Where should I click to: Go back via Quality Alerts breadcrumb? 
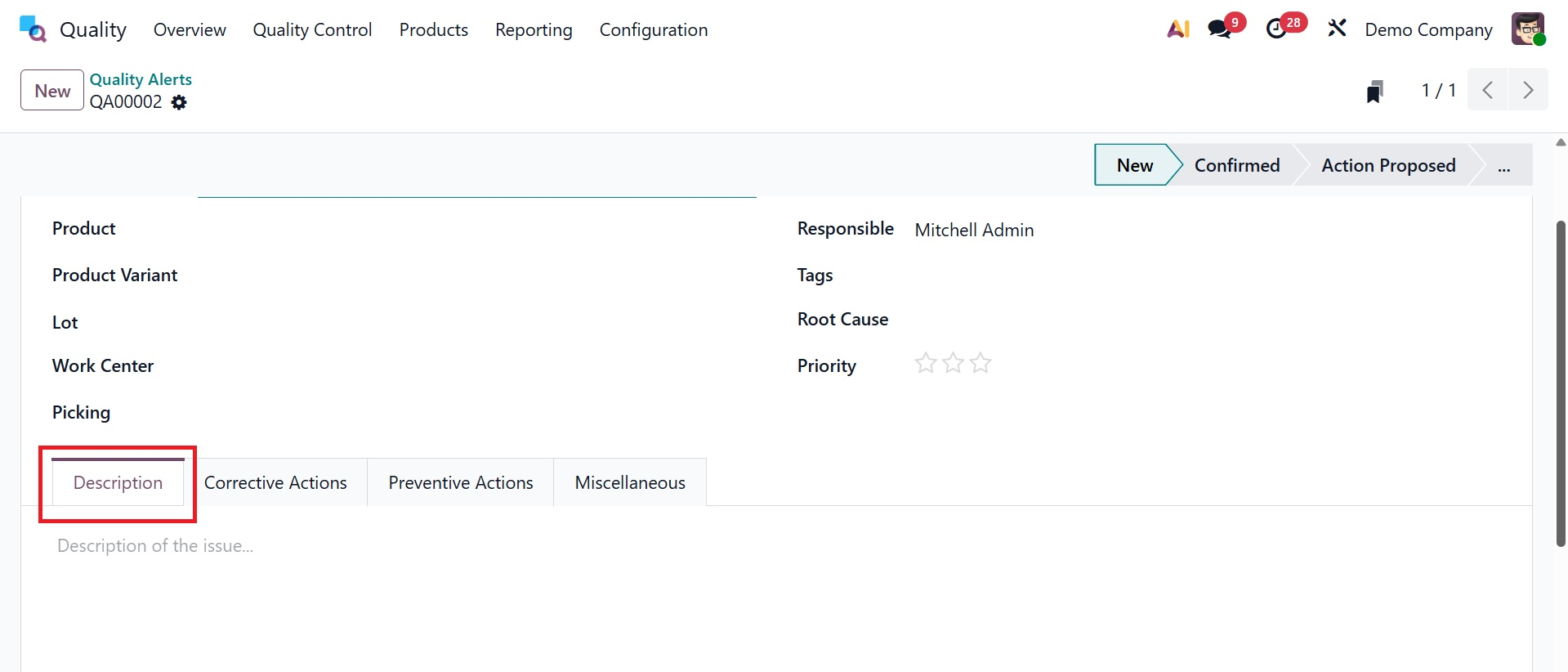pyautogui.click(x=141, y=79)
